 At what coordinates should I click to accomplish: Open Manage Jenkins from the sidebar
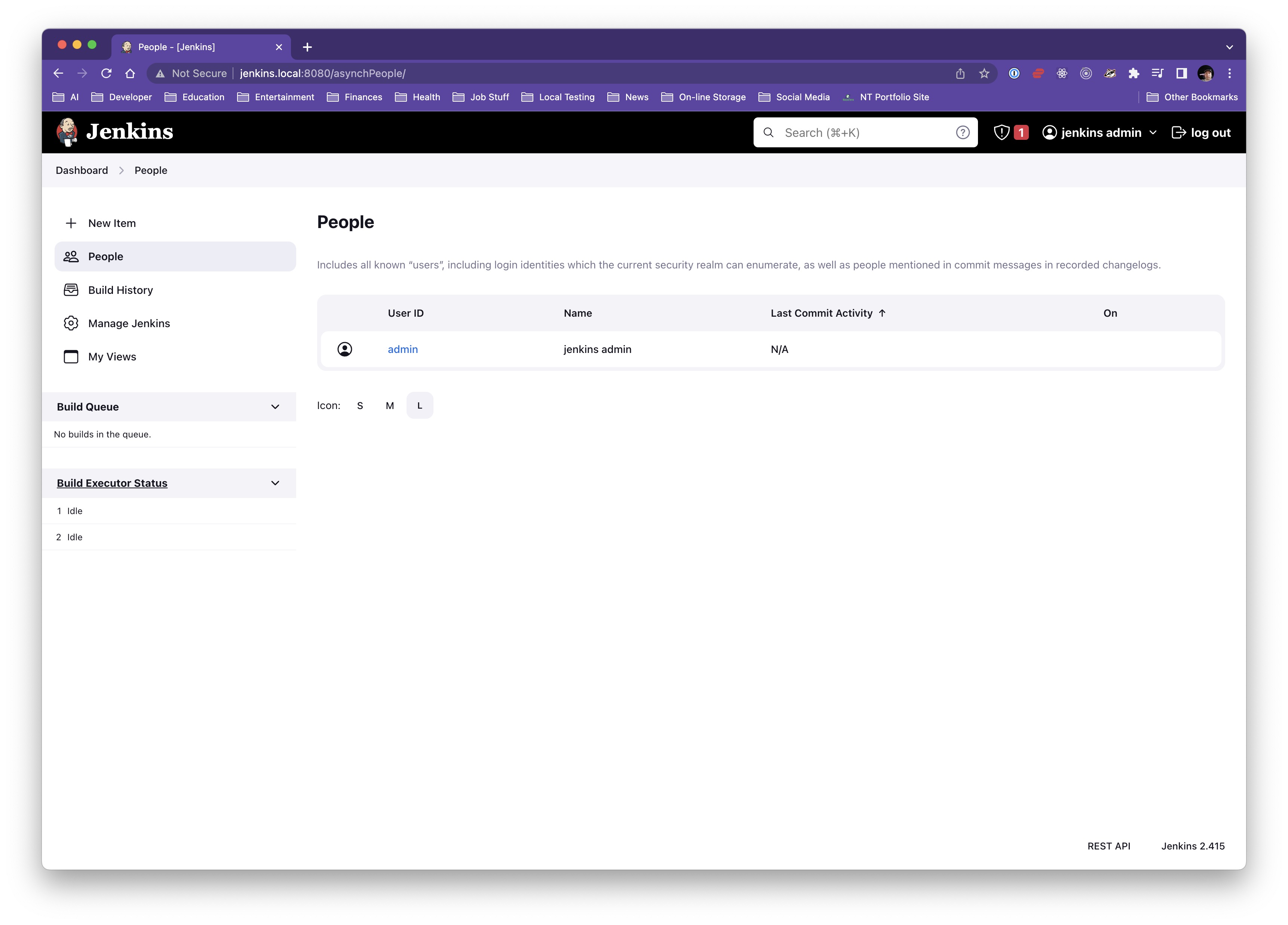pos(128,323)
